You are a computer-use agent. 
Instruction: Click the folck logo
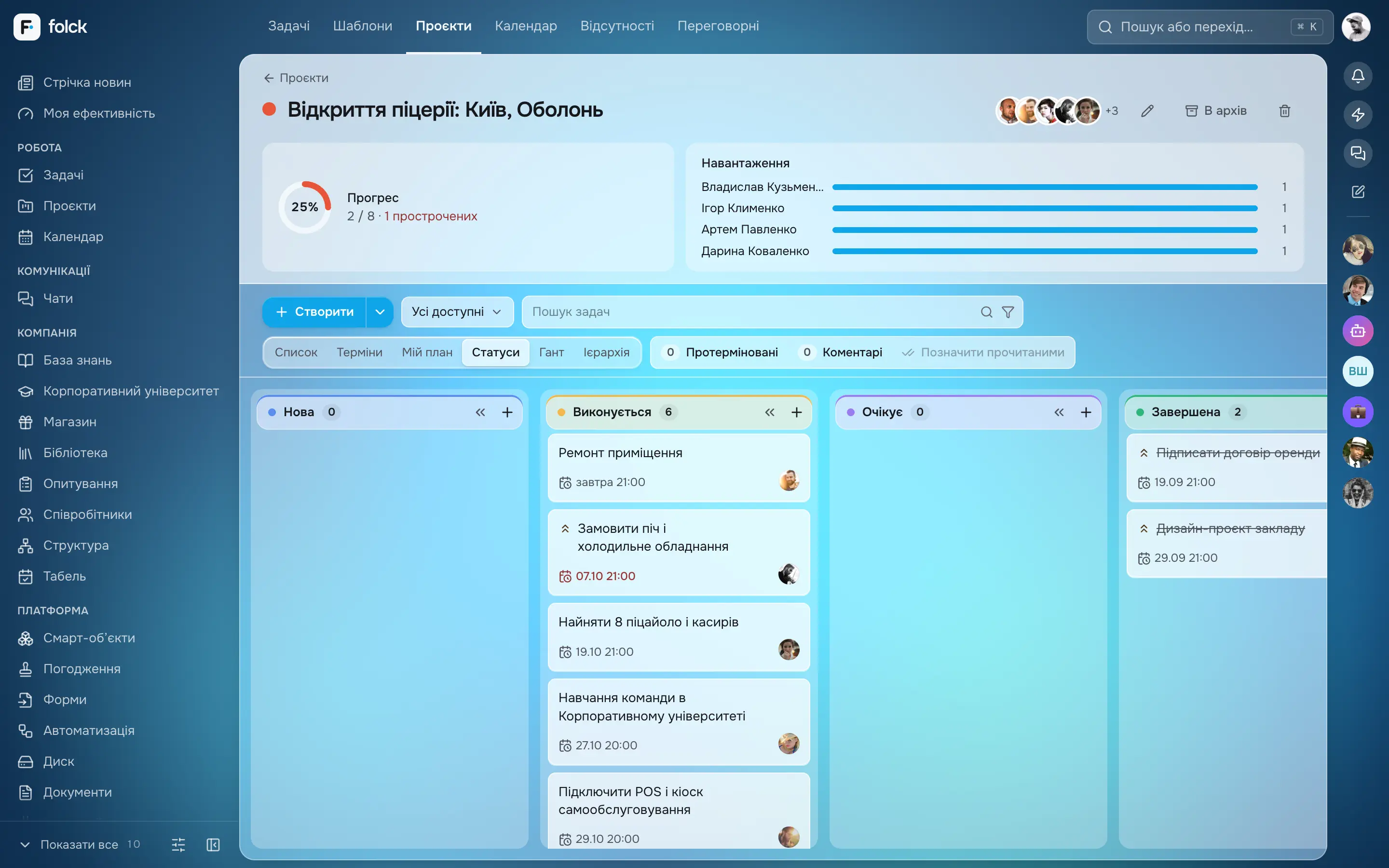click(51, 27)
